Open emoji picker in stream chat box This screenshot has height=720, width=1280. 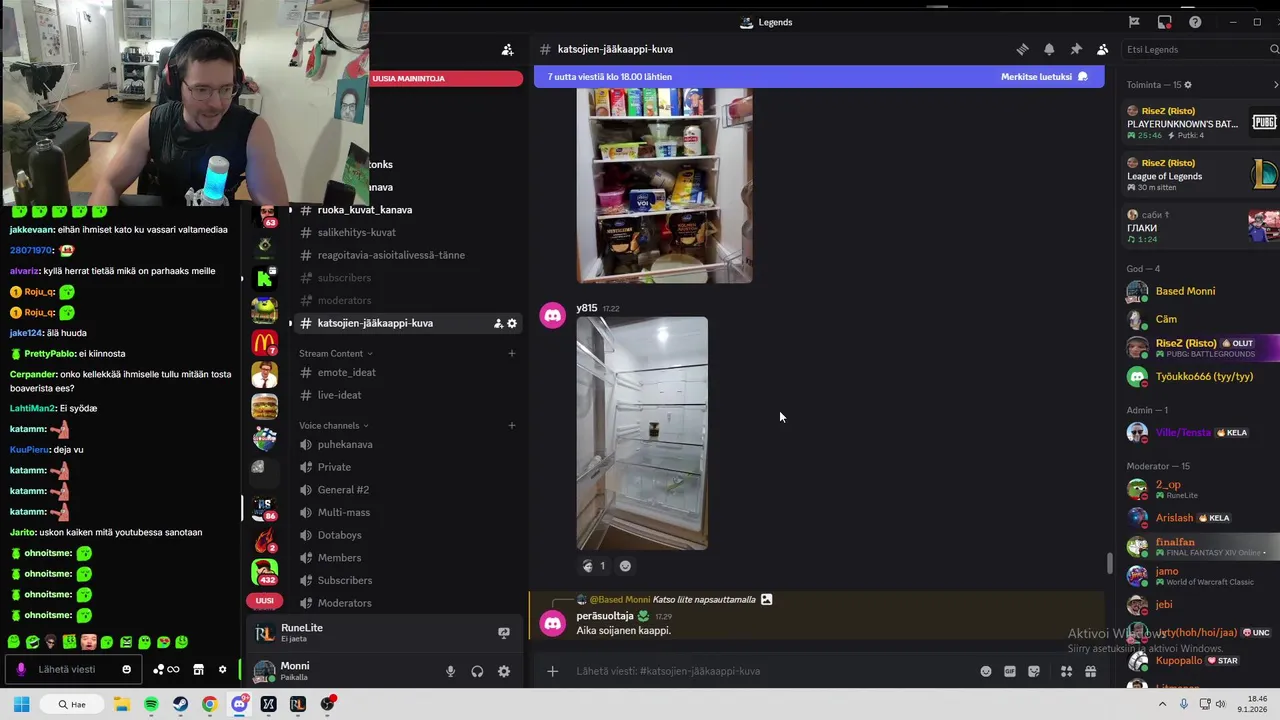coord(126,670)
